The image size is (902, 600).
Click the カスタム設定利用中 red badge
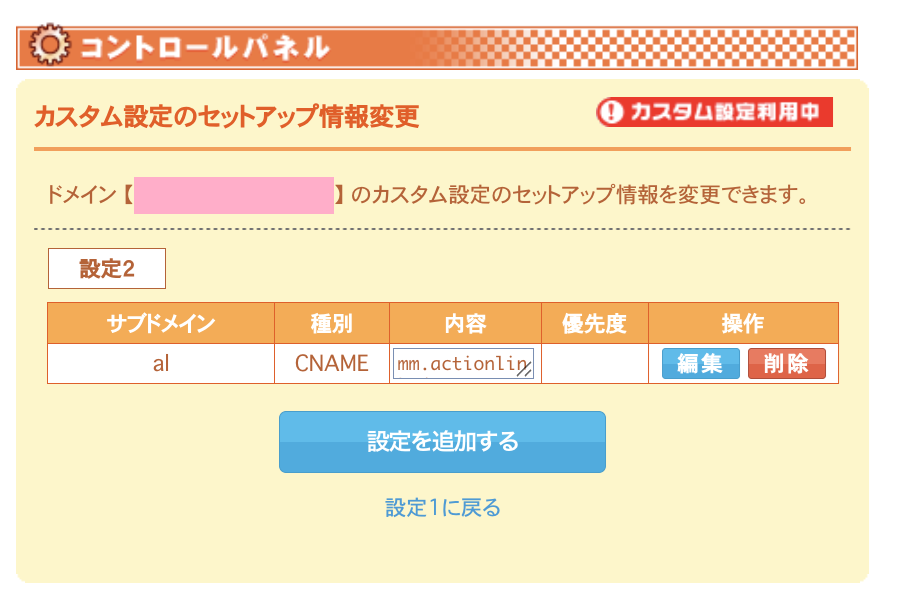coord(714,112)
